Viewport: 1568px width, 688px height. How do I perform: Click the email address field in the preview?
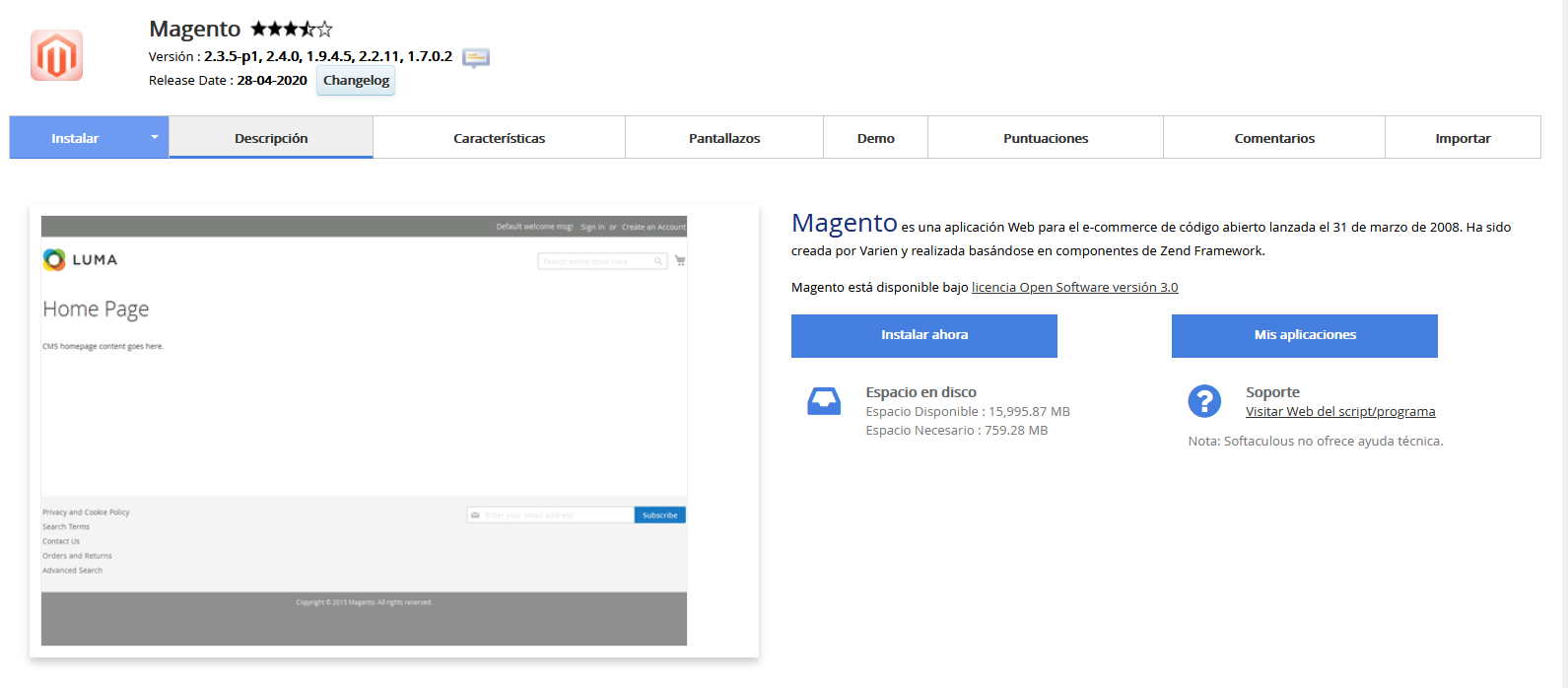(550, 516)
